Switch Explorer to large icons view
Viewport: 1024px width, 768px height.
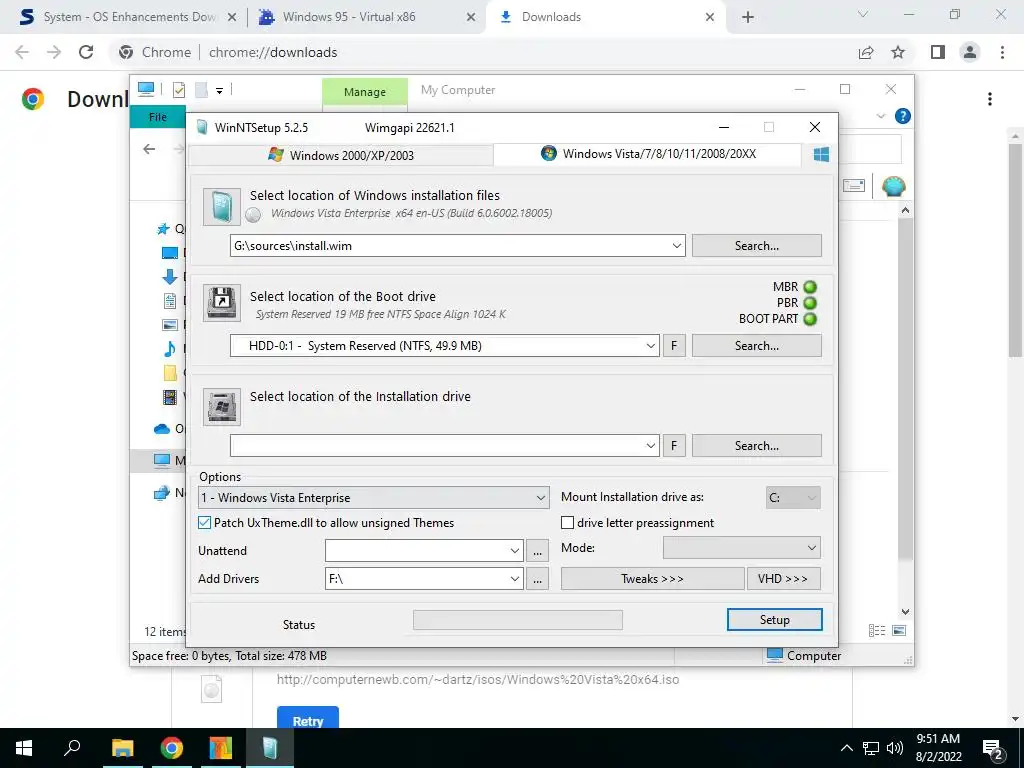(x=899, y=630)
